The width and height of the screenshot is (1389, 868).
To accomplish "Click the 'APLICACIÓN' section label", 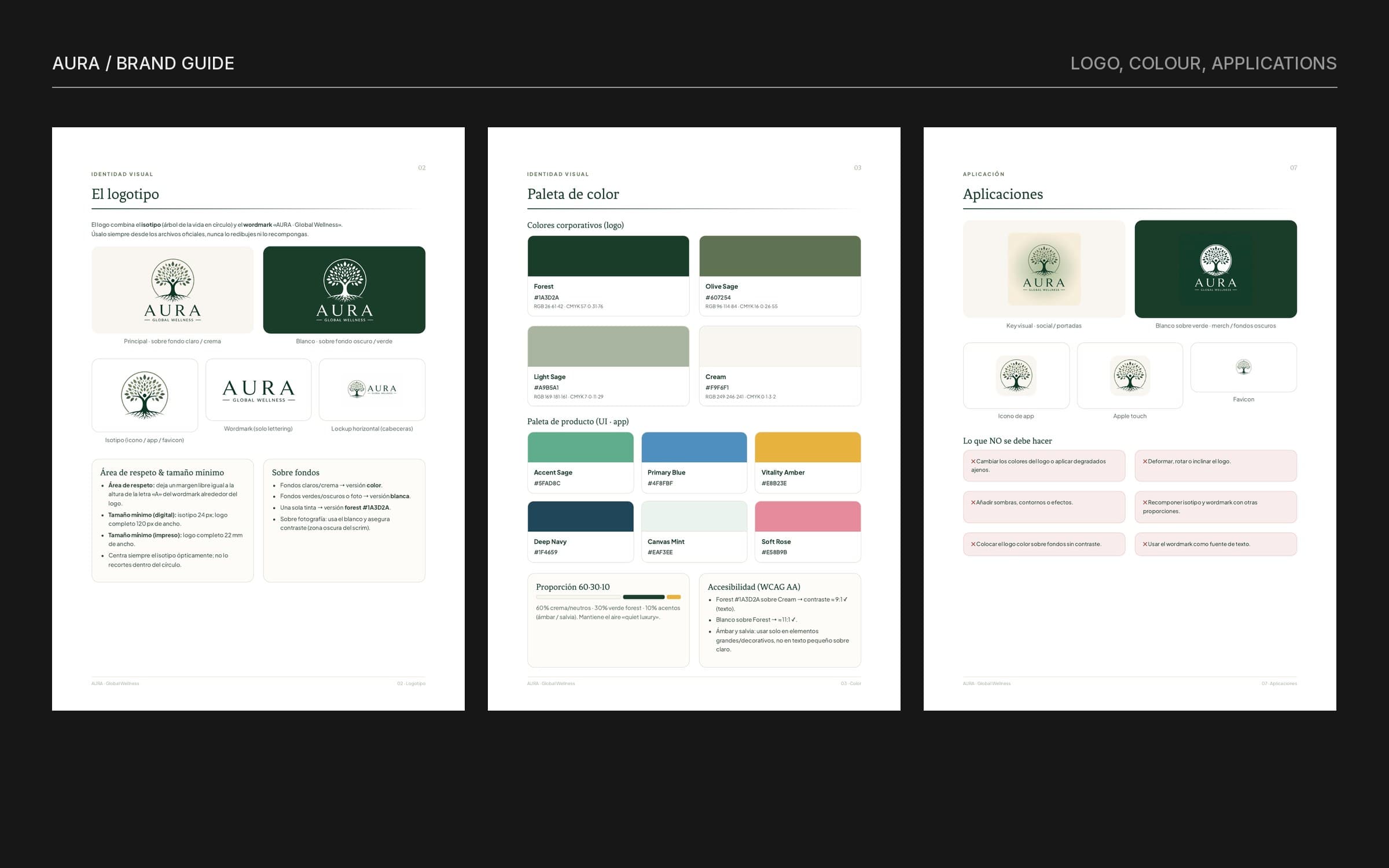I will [x=984, y=174].
